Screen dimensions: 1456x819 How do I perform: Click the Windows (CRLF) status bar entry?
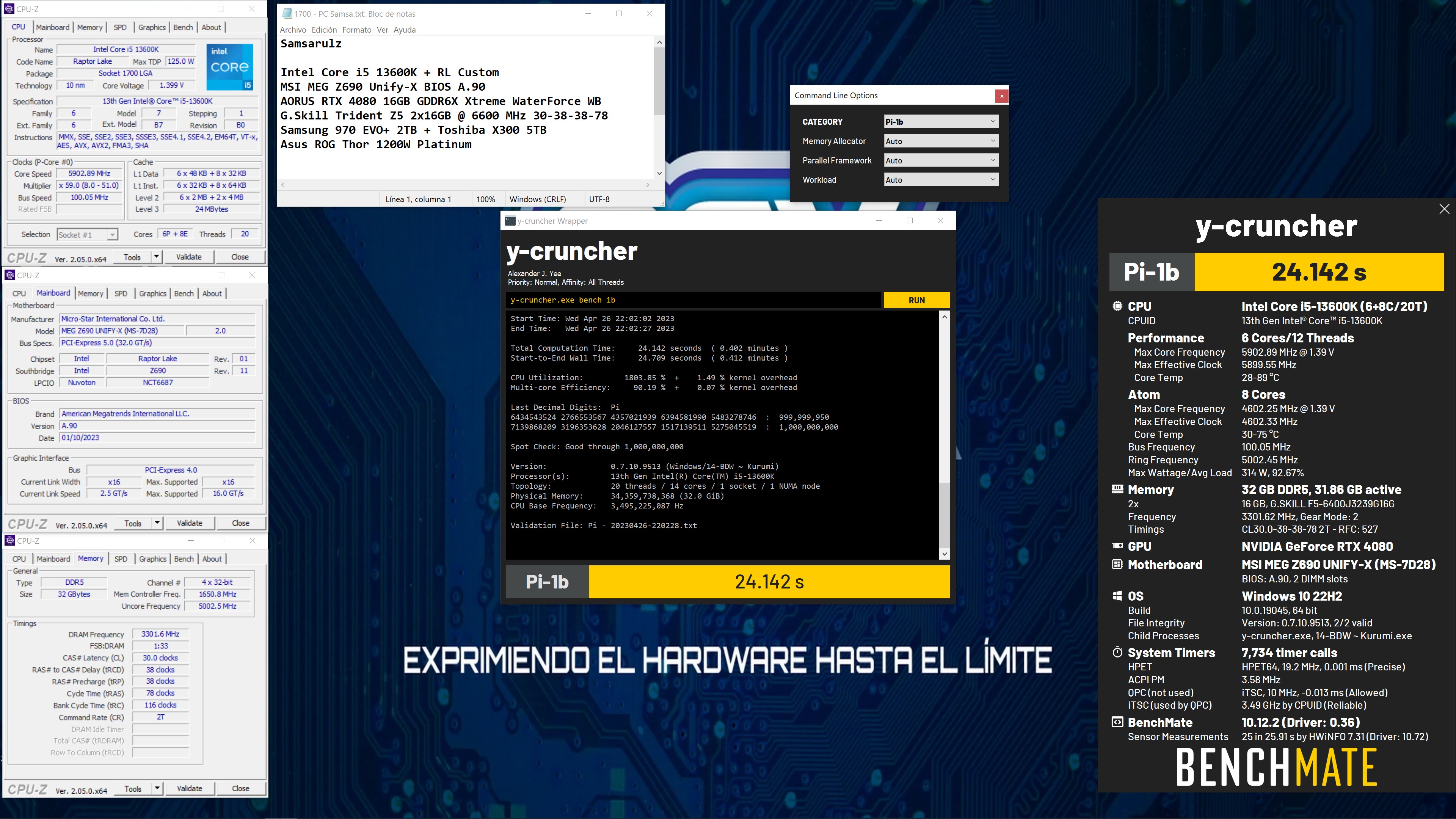point(538,199)
